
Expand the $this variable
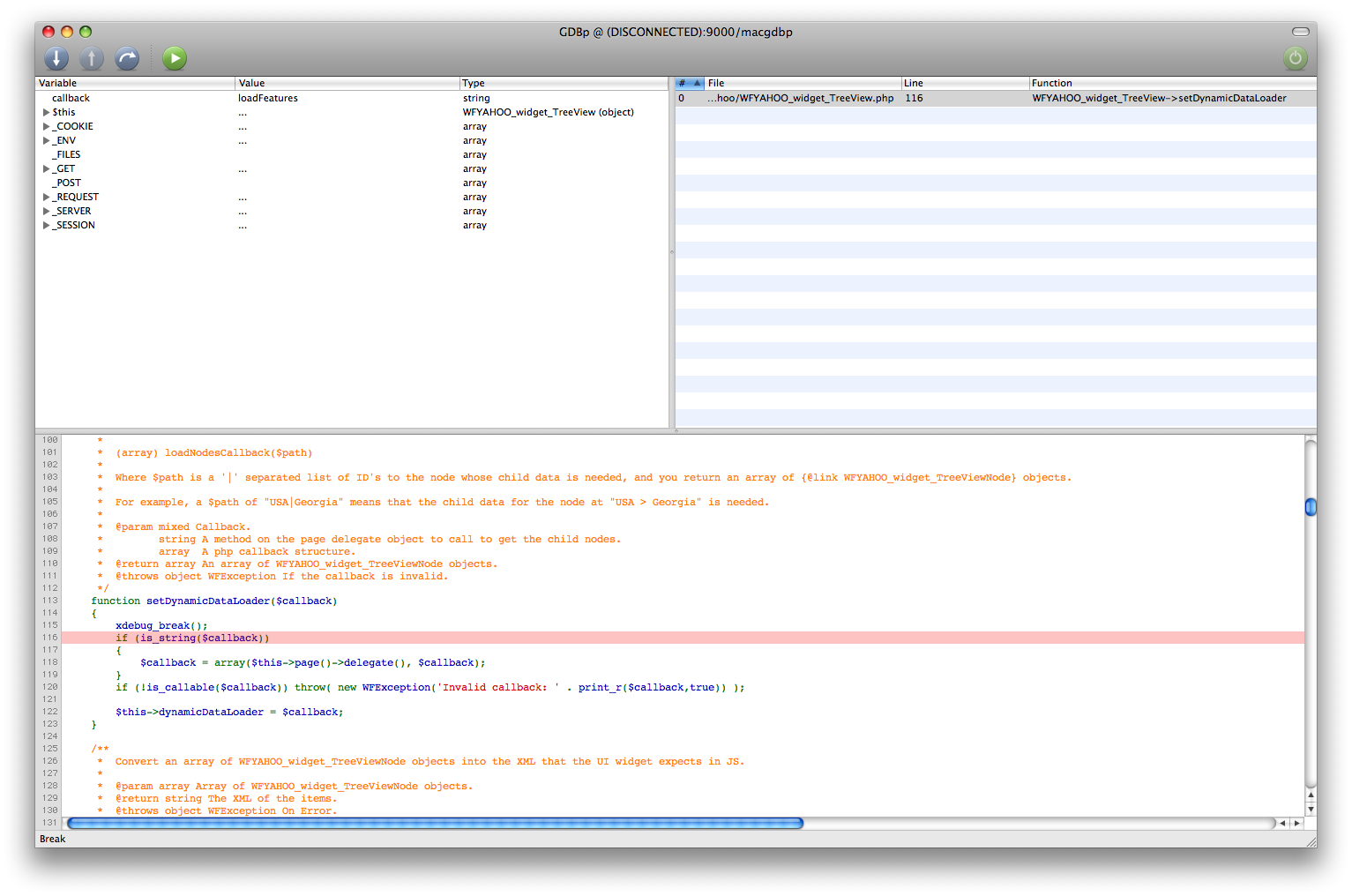coord(46,113)
